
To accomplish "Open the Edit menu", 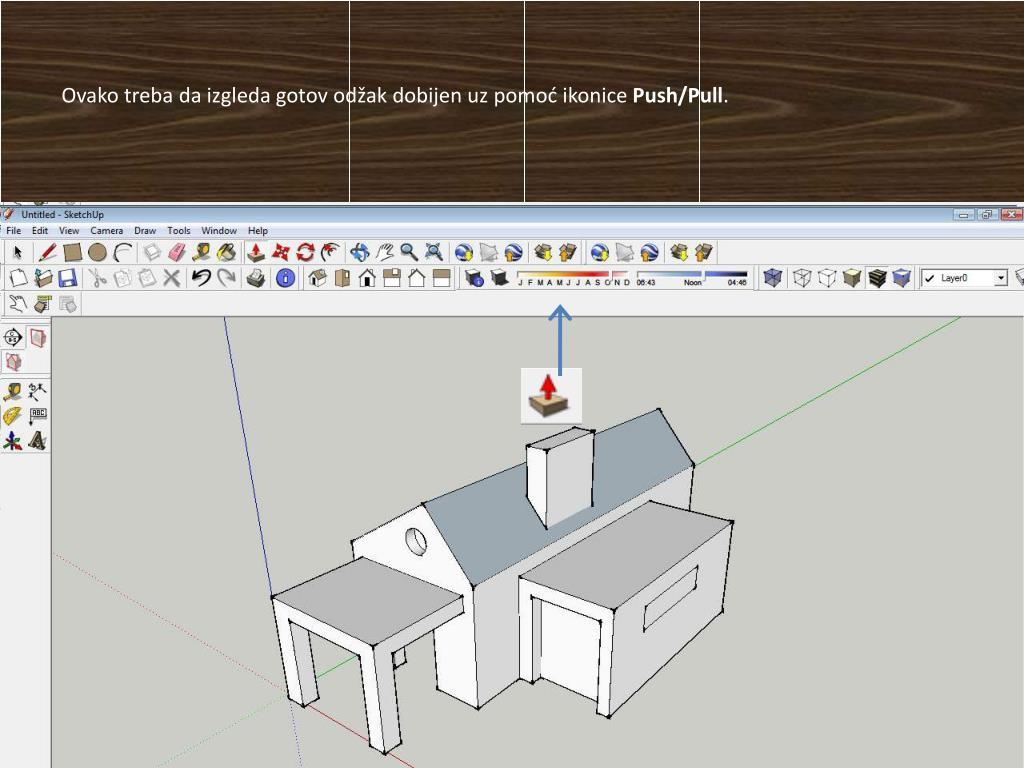I will (40, 231).
